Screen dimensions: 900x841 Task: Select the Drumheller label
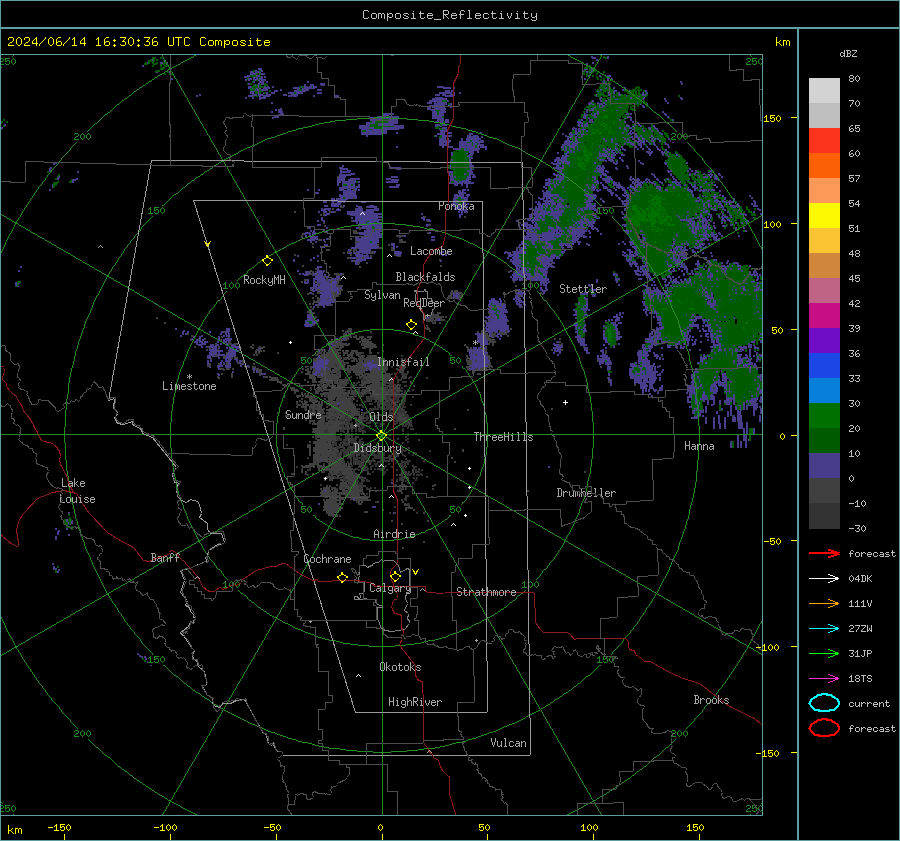point(586,493)
